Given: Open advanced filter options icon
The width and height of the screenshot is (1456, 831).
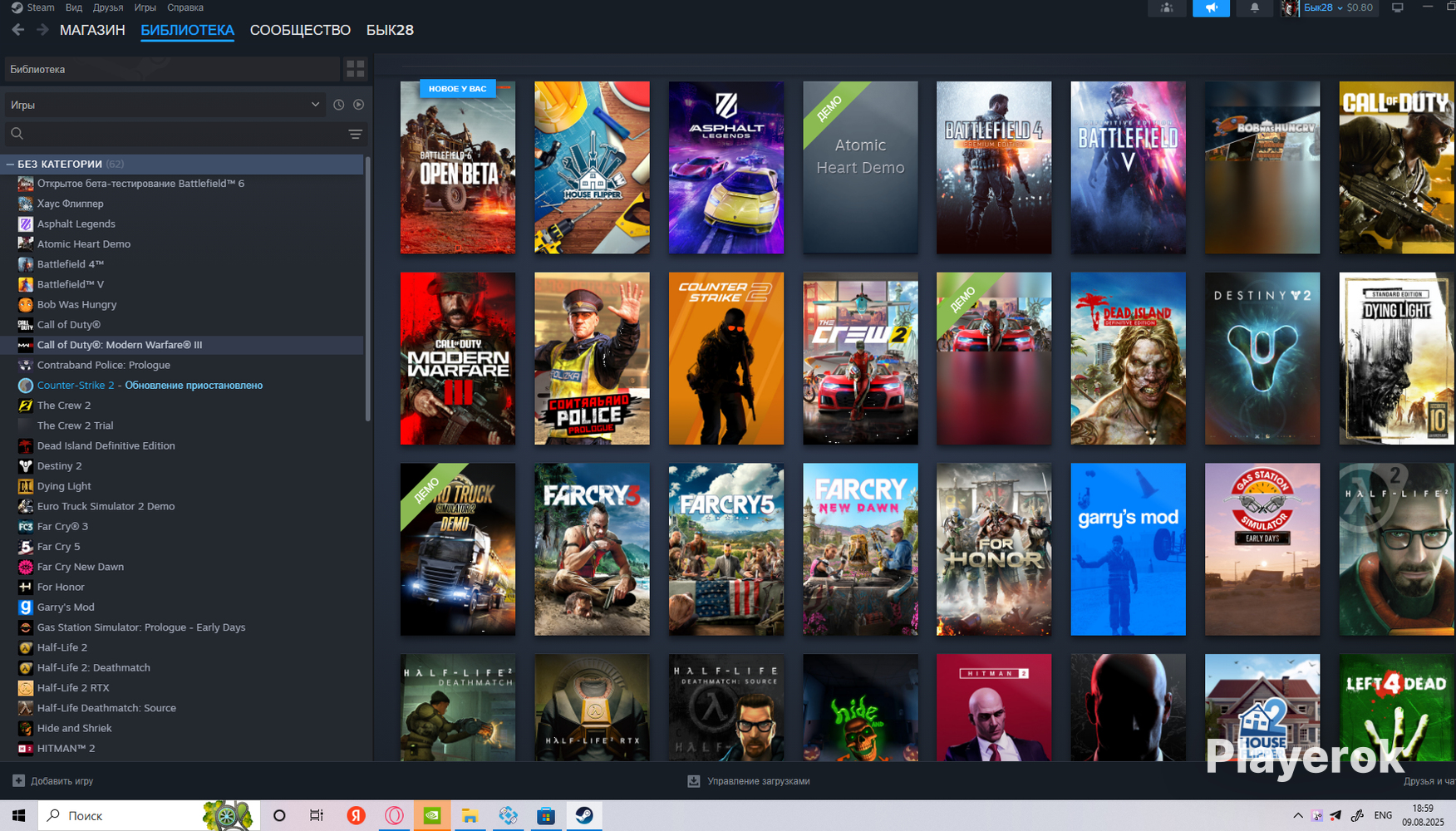Looking at the screenshot, I should coord(356,134).
